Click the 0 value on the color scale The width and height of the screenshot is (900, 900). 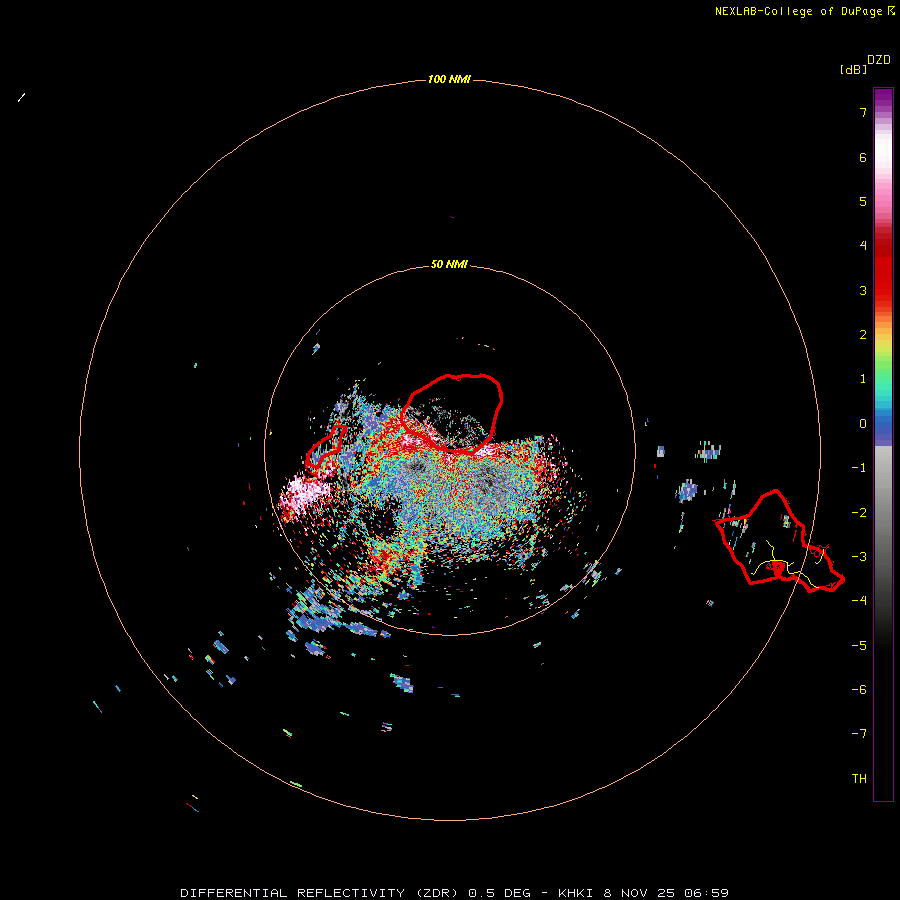coord(863,424)
